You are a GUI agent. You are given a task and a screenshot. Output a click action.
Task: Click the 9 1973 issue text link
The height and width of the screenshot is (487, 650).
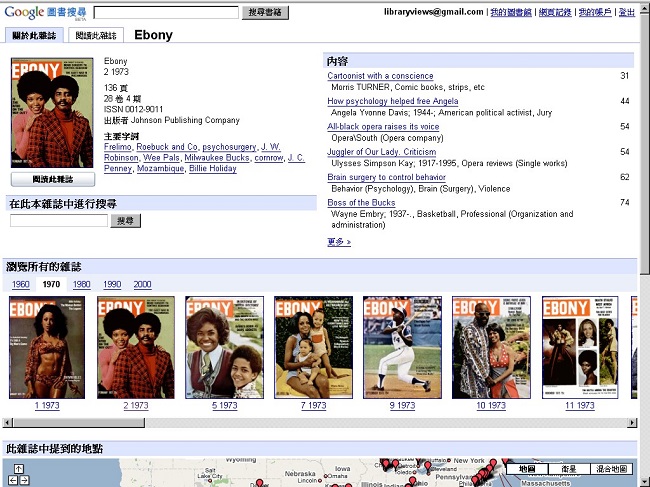click(x=402, y=406)
